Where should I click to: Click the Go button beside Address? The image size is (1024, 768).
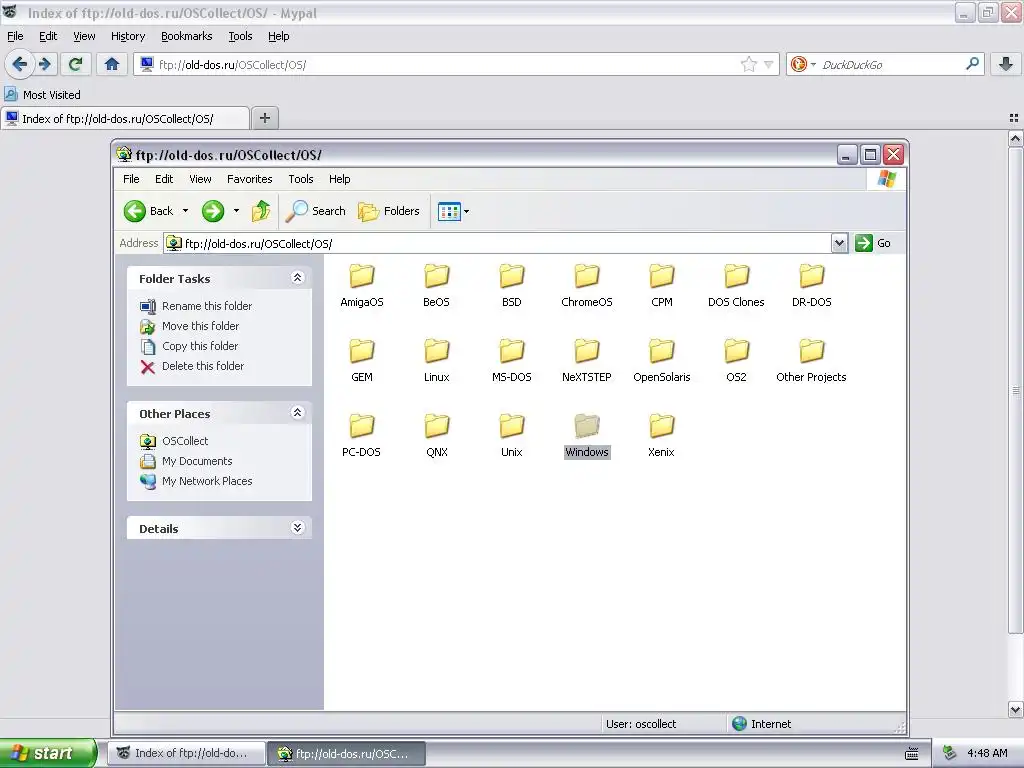(x=873, y=243)
